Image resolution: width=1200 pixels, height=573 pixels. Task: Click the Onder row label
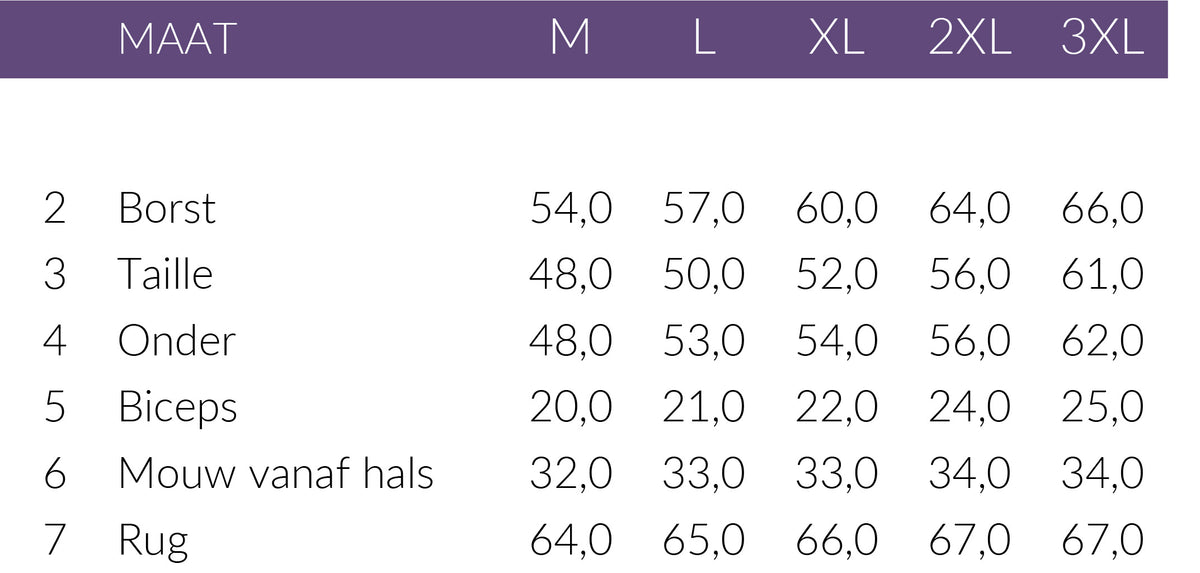[x=176, y=341]
